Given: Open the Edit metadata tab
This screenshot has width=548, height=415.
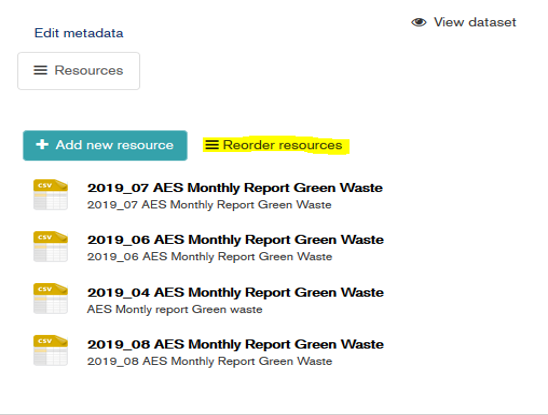Looking at the screenshot, I should [79, 33].
